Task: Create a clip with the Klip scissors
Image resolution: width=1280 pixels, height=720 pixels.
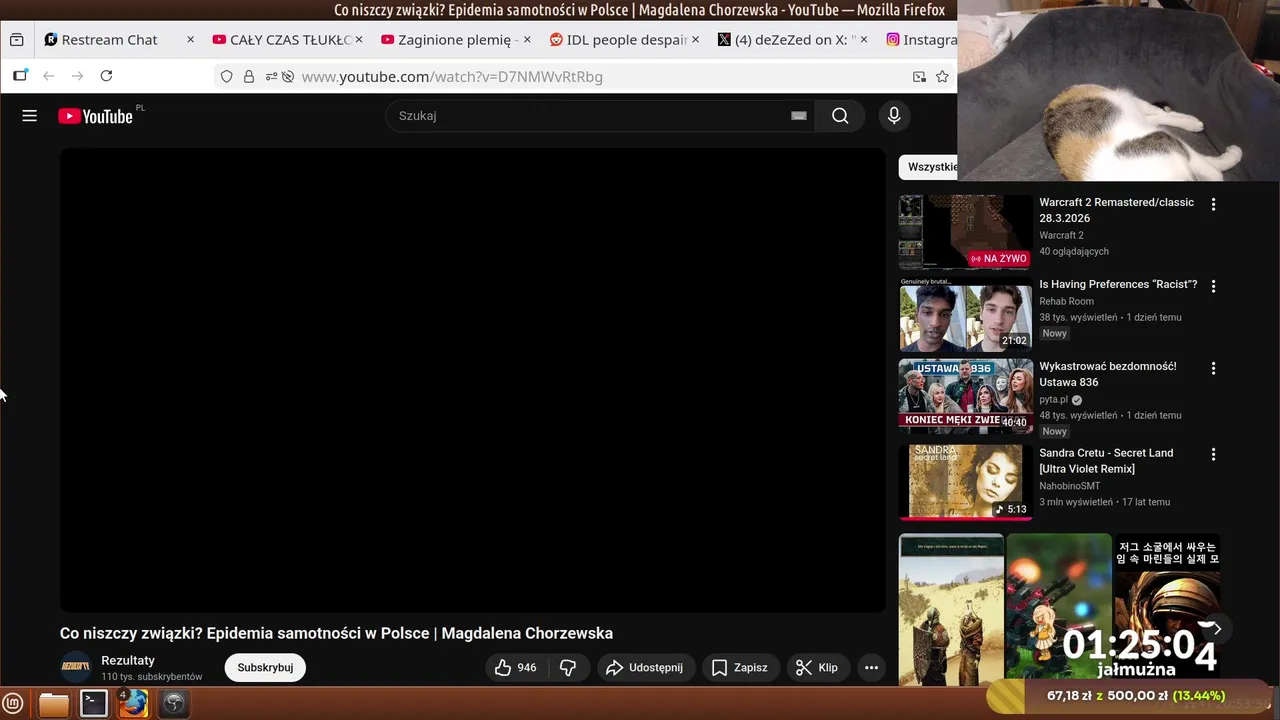Action: (x=816, y=668)
